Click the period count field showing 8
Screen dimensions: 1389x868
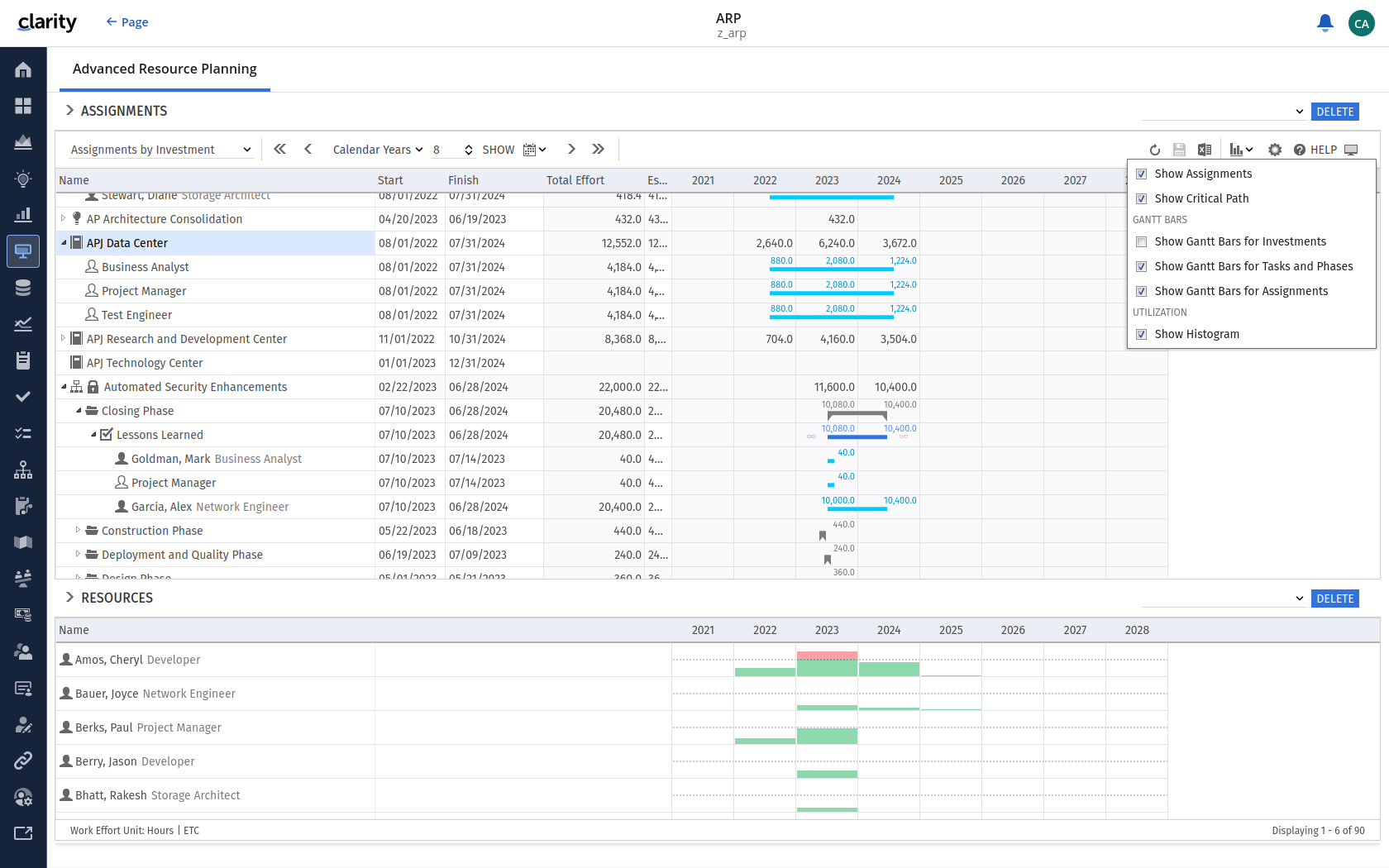[447, 150]
